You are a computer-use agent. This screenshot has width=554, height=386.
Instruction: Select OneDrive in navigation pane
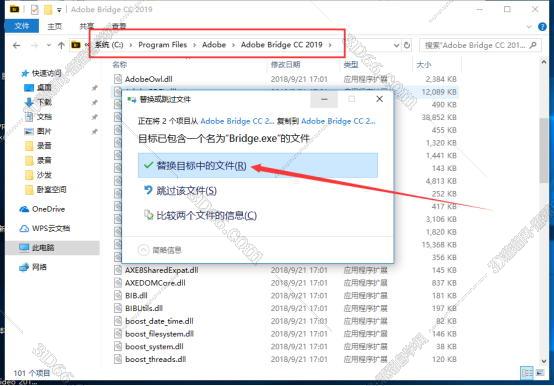48,209
